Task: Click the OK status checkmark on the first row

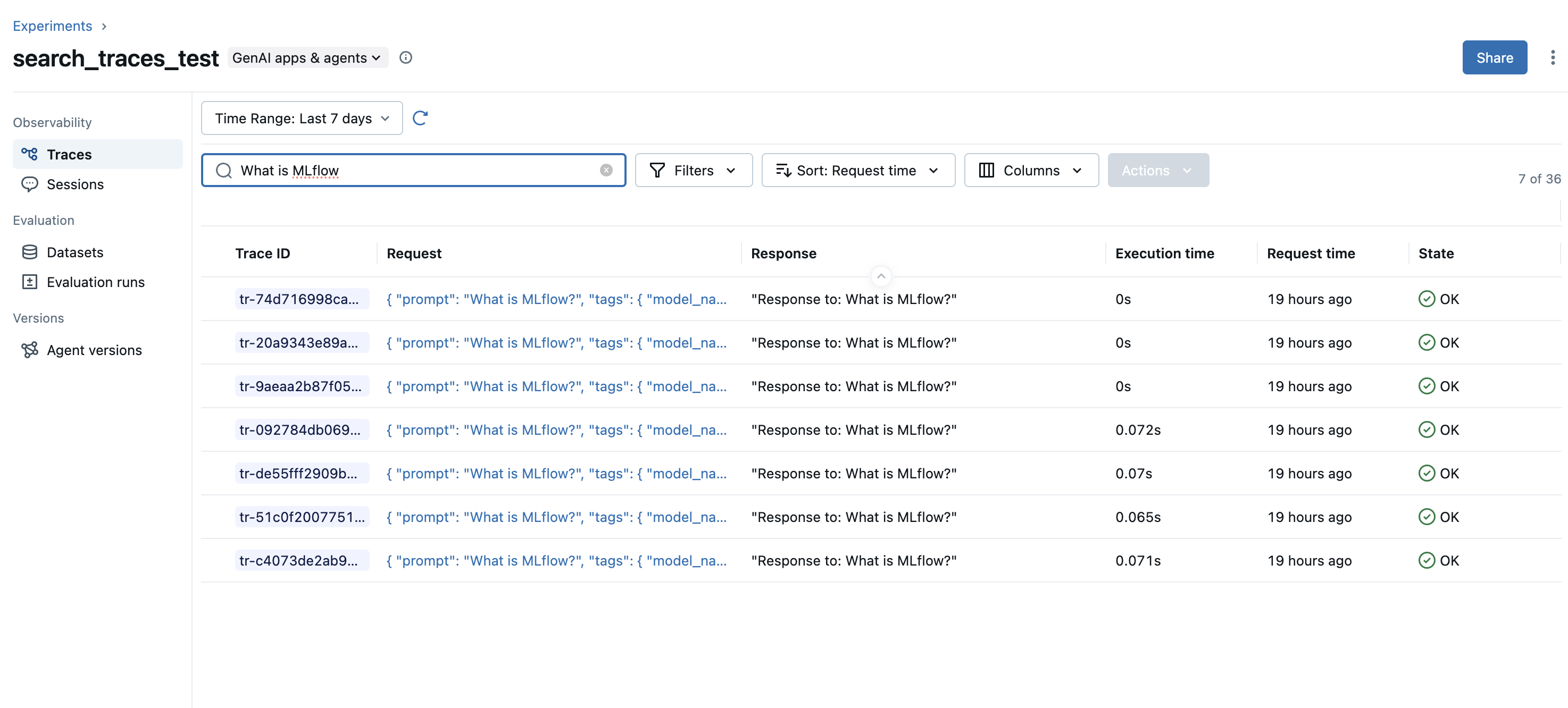Action: click(x=1427, y=299)
